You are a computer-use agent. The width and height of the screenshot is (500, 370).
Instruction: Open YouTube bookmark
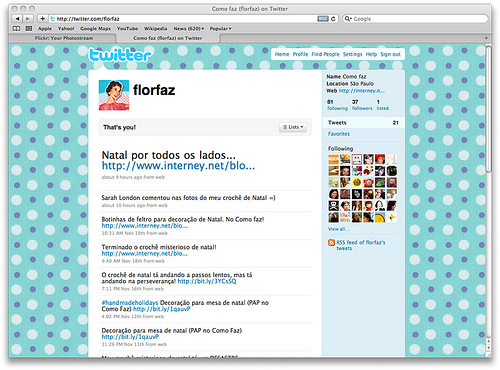(x=127, y=29)
